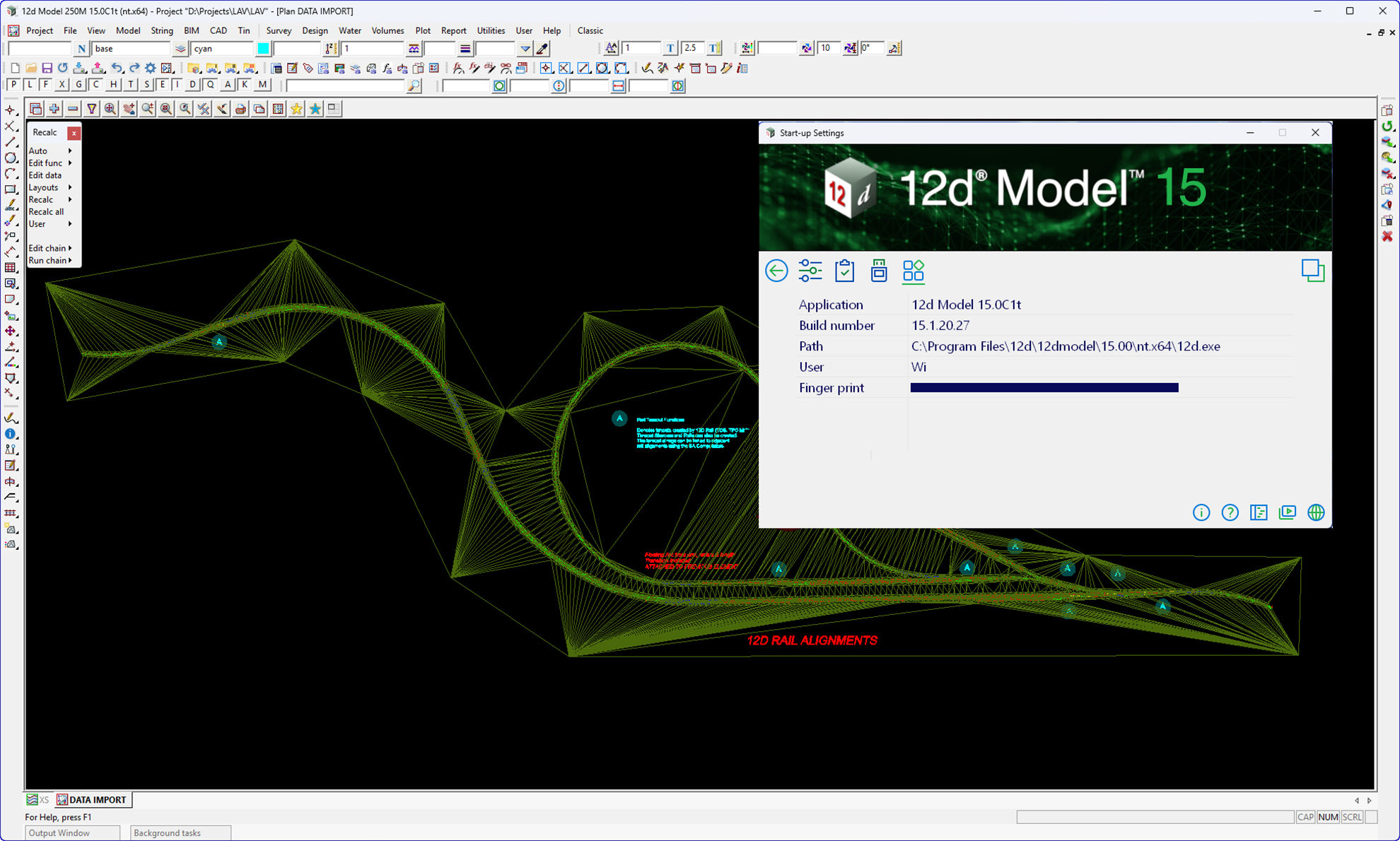
Task: Click the clipboard checklist icon in Start-up Settings
Action: [x=844, y=271]
